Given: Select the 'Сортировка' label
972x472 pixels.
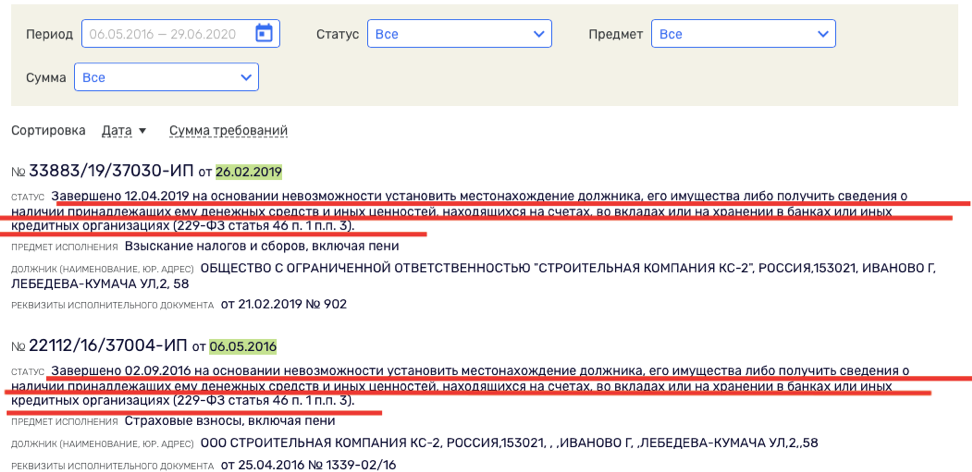Looking at the screenshot, I should (x=48, y=131).
